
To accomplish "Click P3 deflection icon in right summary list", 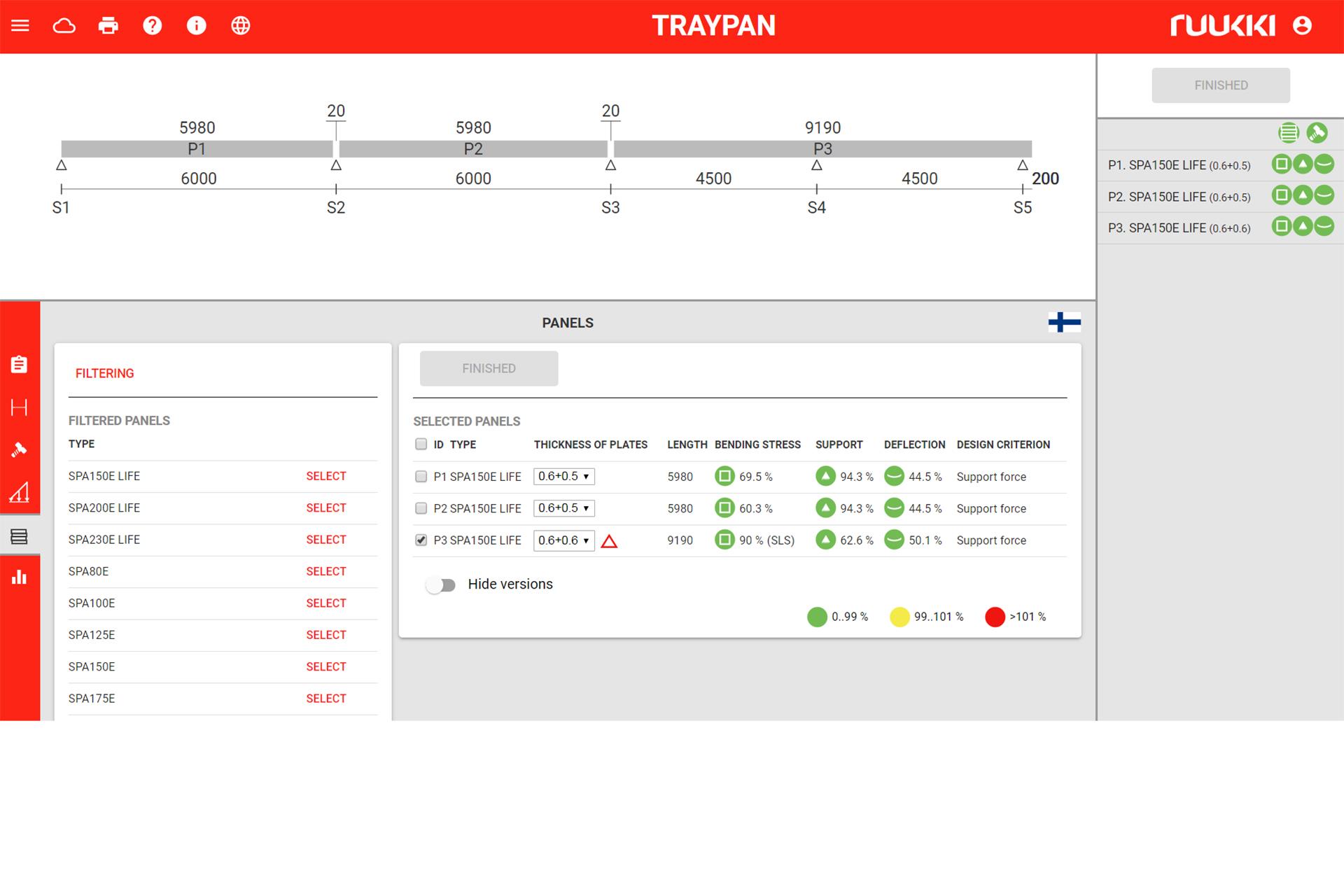I will [1324, 226].
